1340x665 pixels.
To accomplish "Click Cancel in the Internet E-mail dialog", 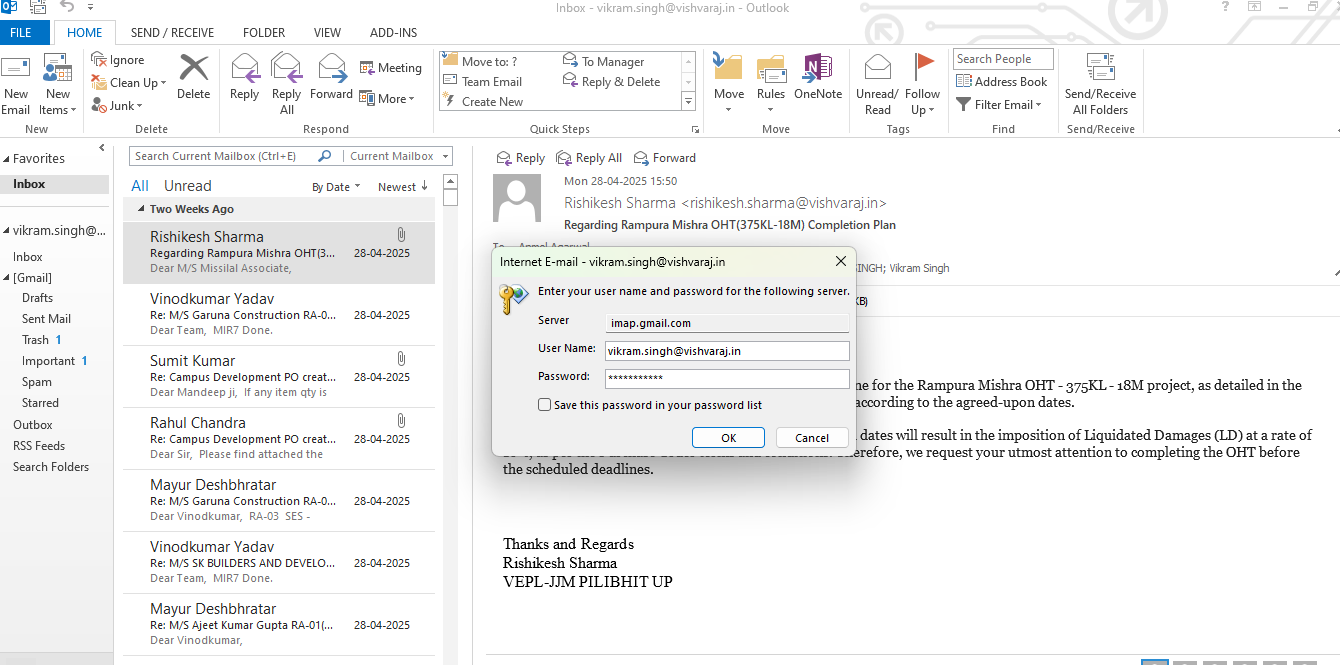I will (811, 438).
